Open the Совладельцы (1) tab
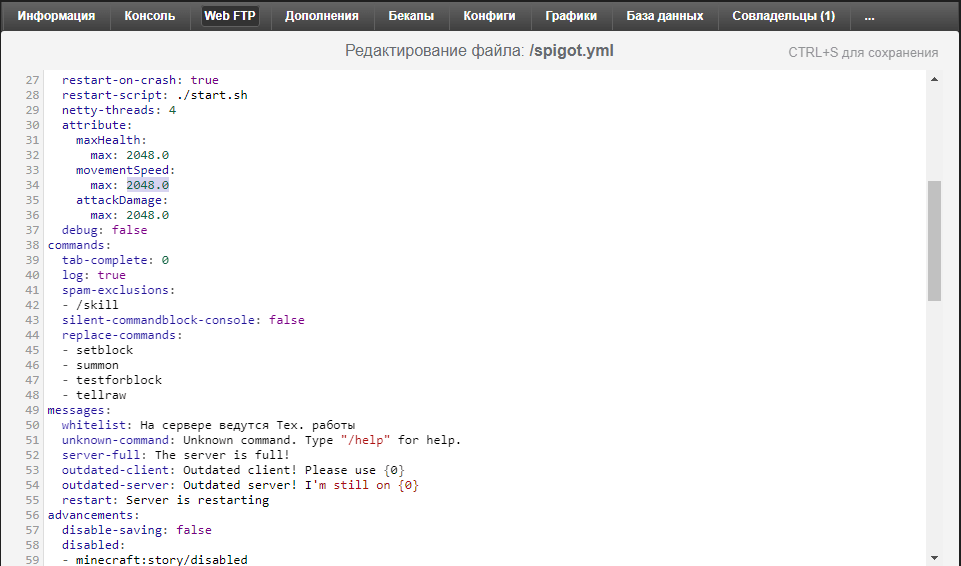Viewport: 961px width, 566px height. coord(783,16)
